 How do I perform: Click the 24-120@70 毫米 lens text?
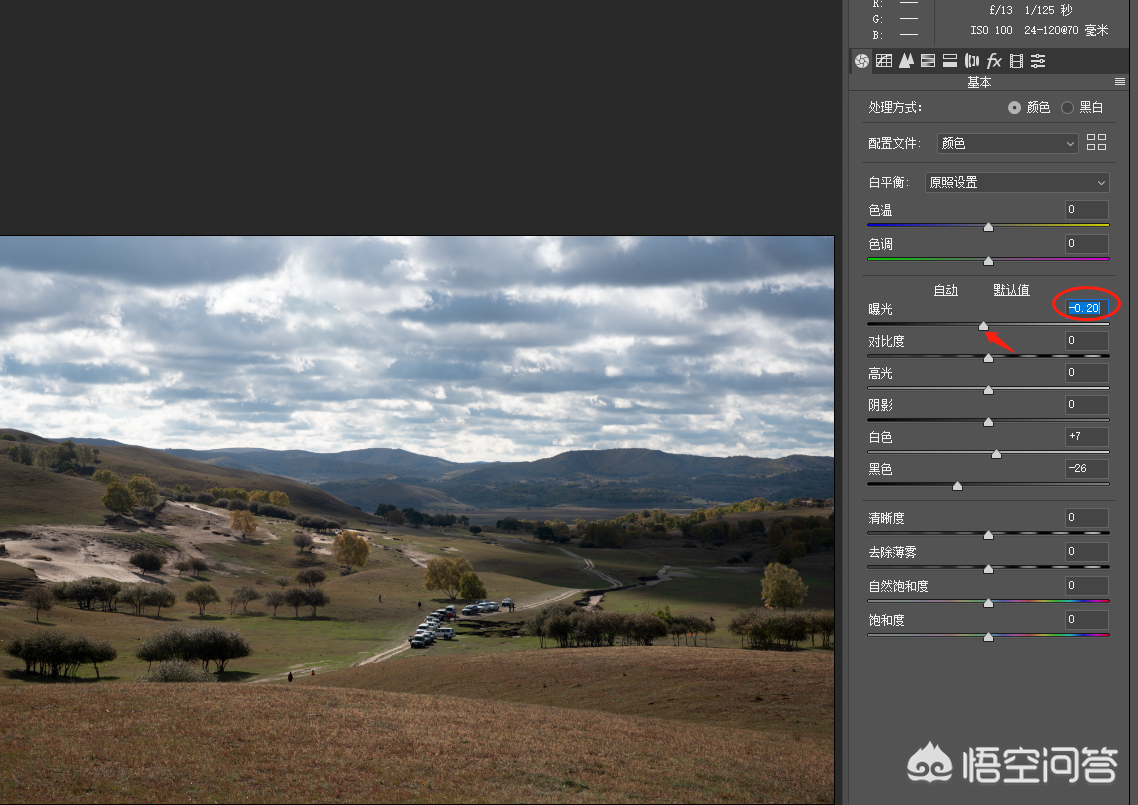pyautogui.click(x=1066, y=30)
